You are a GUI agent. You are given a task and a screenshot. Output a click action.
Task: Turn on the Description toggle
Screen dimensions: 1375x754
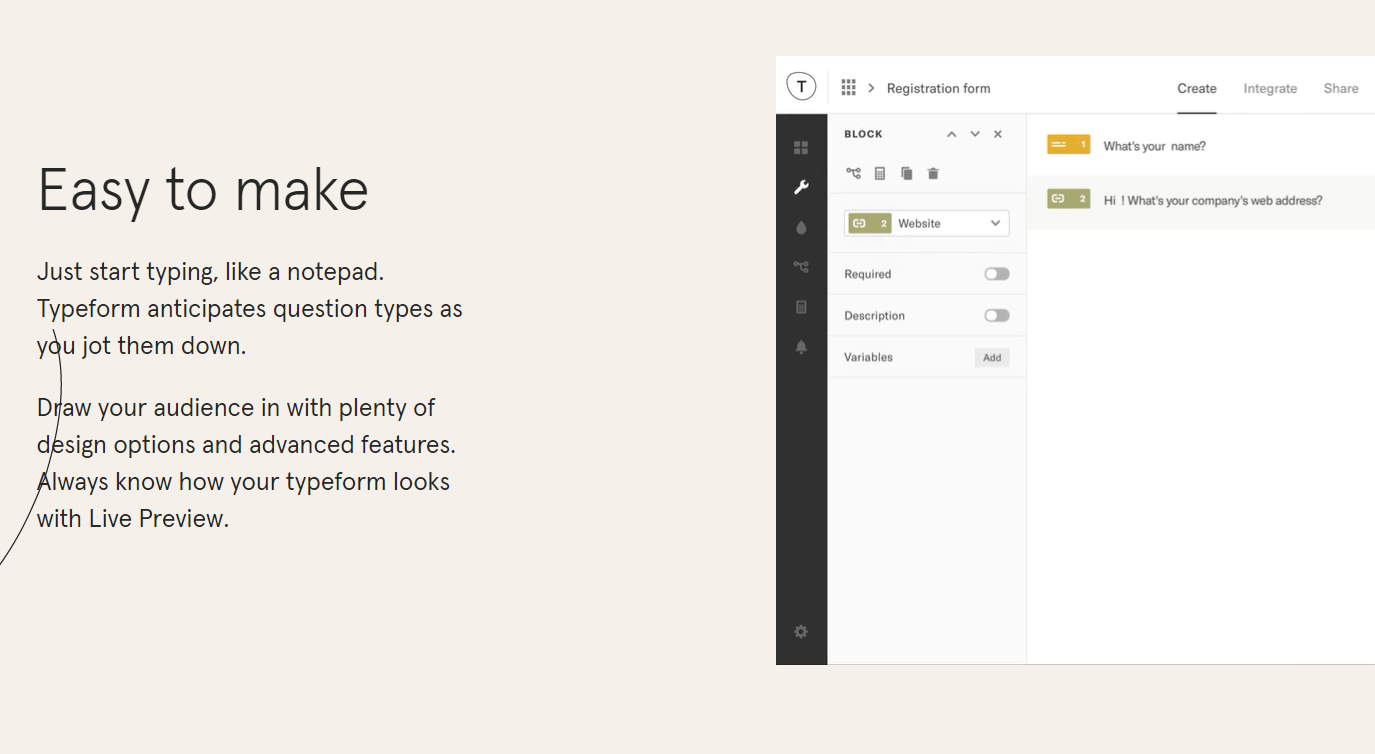(x=996, y=315)
